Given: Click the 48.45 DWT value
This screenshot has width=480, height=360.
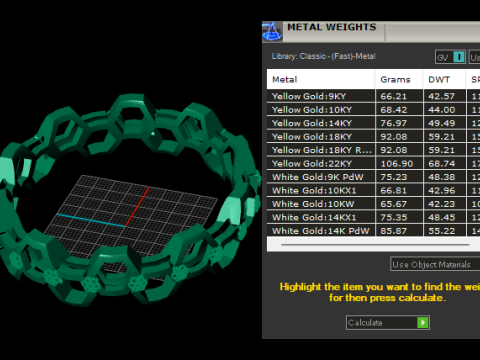Looking at the screenshot, I should click(x=442, y=217).
